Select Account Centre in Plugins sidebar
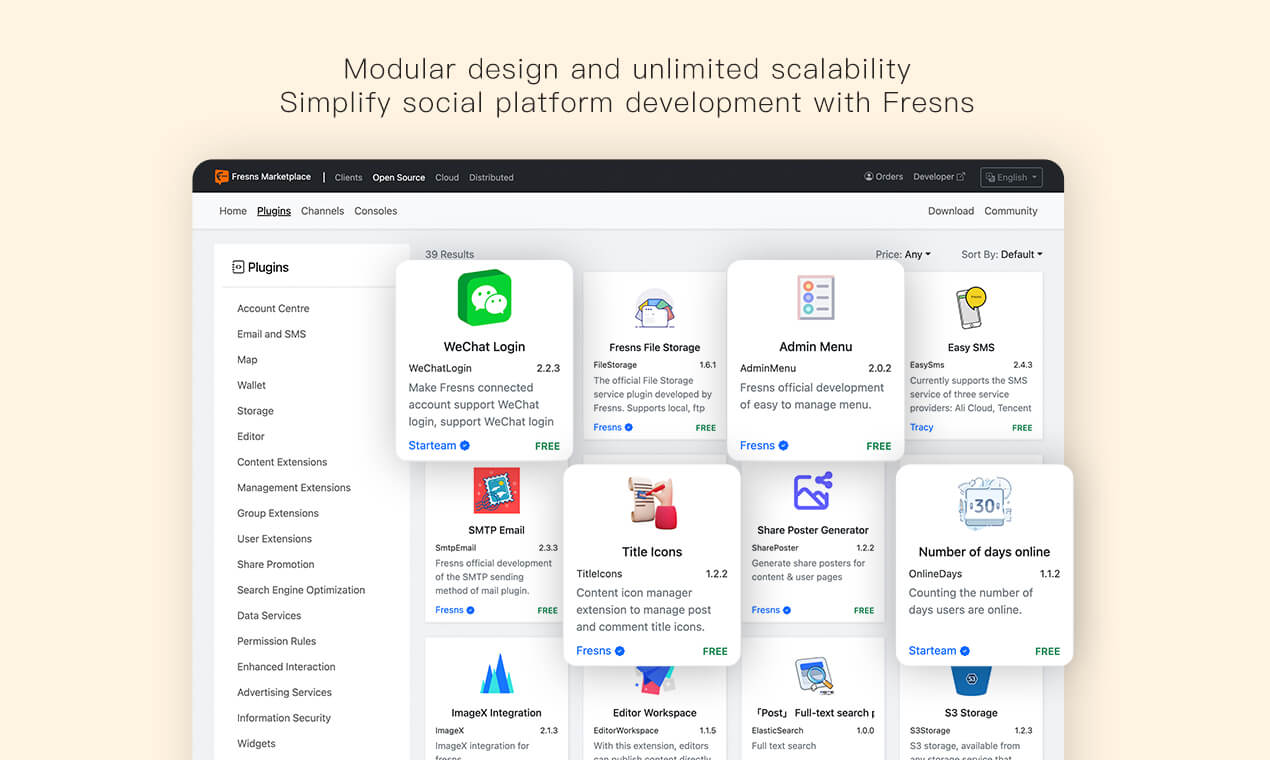This screenshot has width=1270, height=760. [273, 309]
